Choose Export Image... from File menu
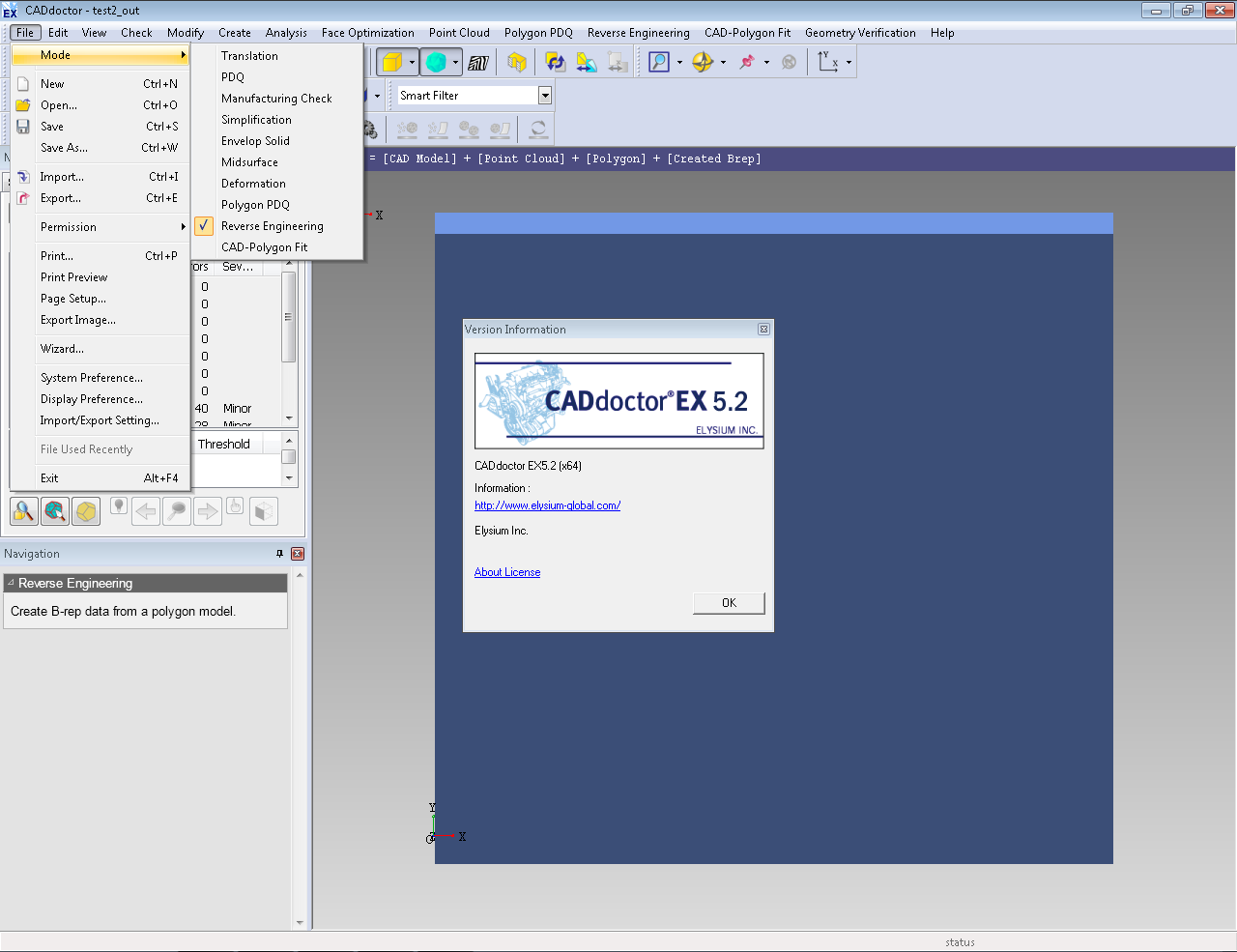Viewport: 1237px width, 952px height. pyautogui.click(x=101, y=320)
